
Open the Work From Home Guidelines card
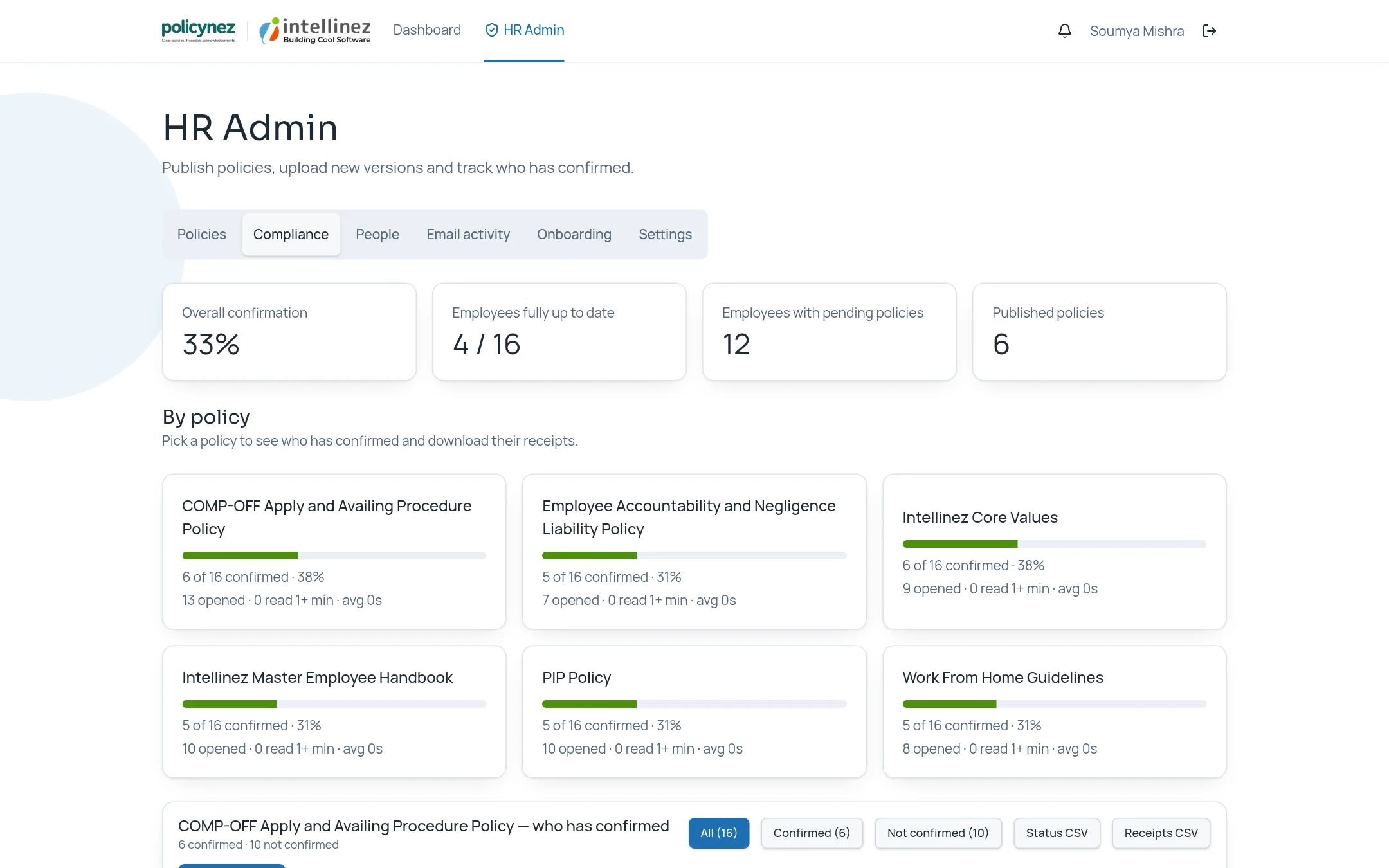[1055, 712]
